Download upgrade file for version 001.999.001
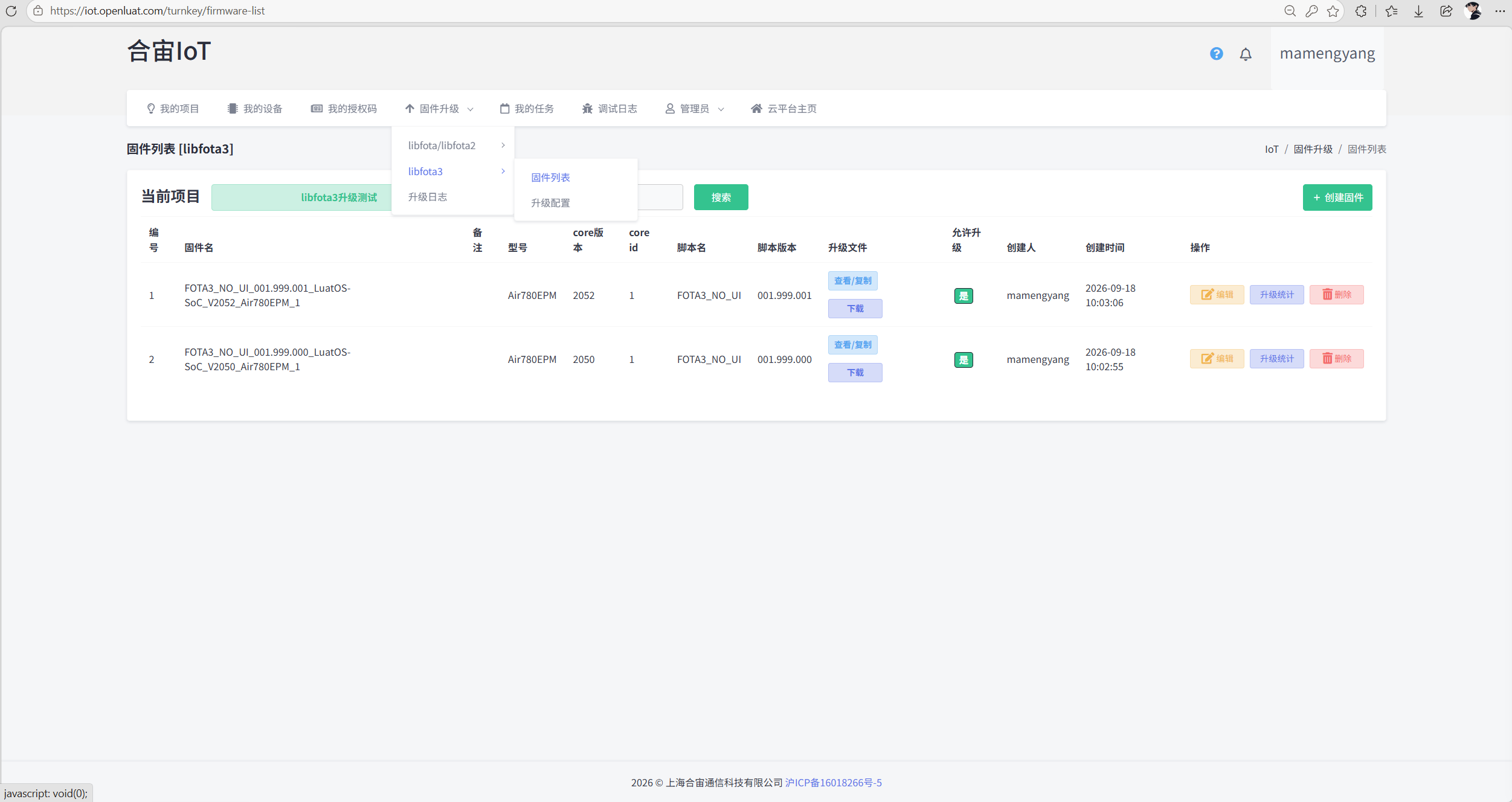Image resolution: width=1512 pixels, height=802 pixels. coord(855,309)
